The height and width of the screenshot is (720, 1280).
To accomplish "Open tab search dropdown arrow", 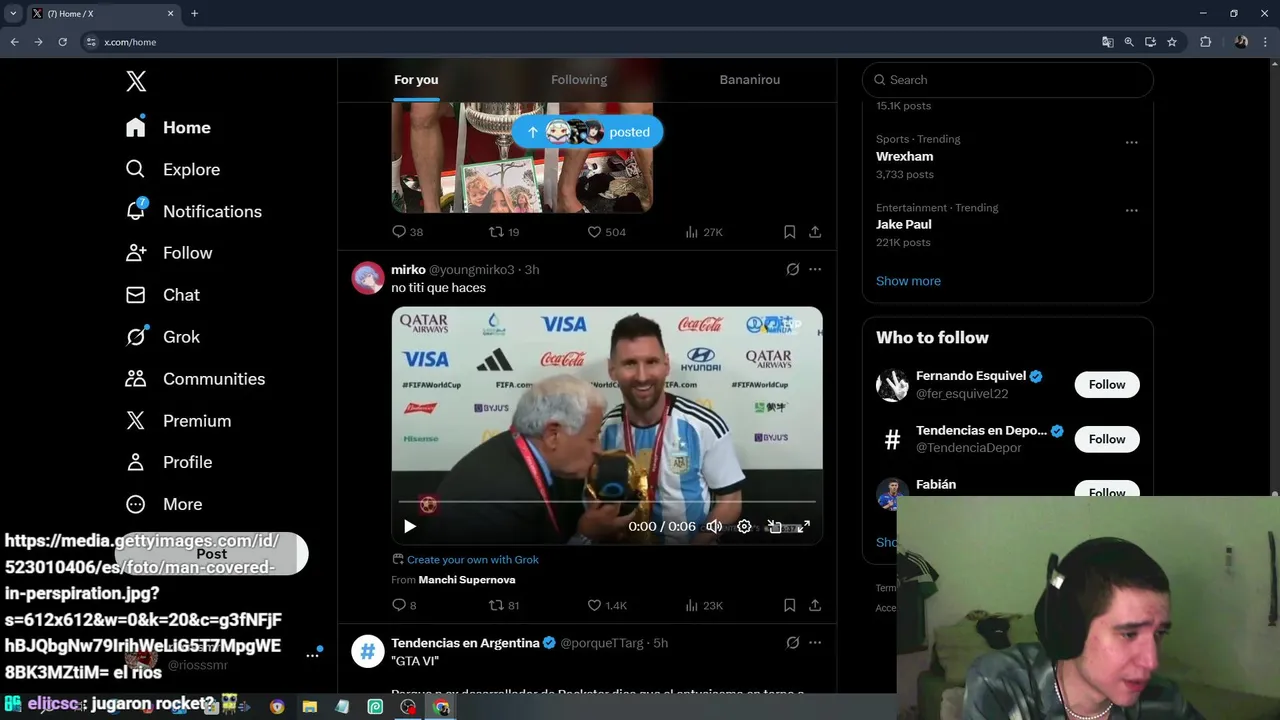I will pyautogui.click(x=13, y=13).
